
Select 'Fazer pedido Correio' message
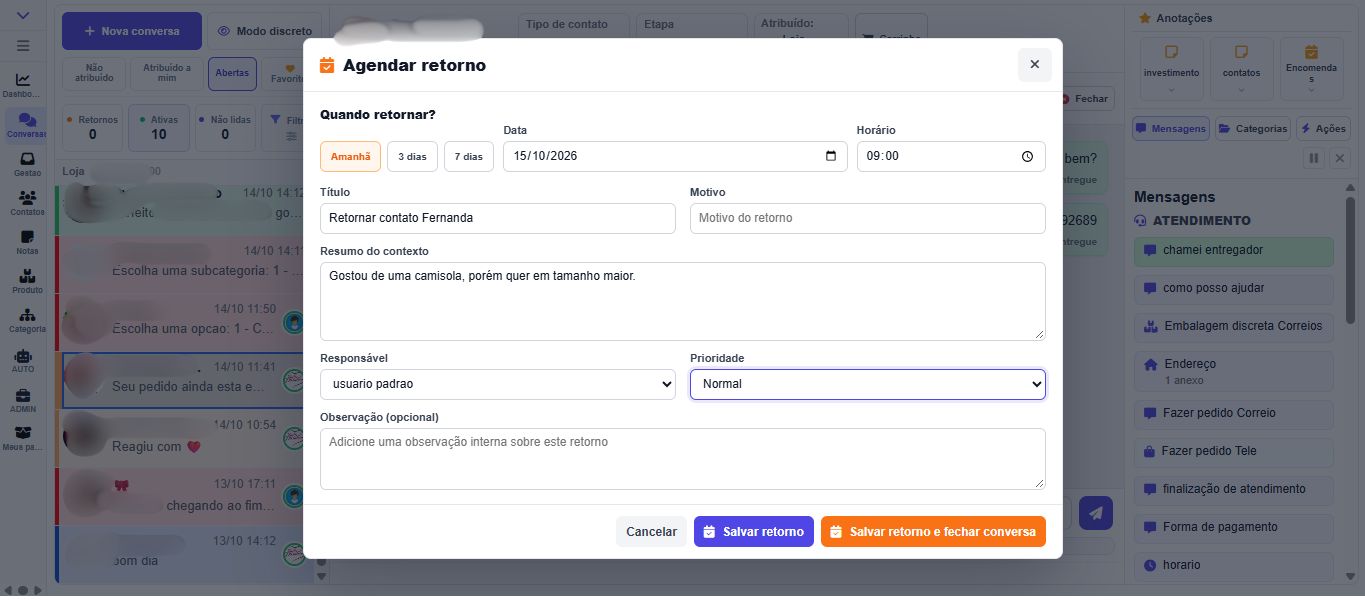(1234, 414)
